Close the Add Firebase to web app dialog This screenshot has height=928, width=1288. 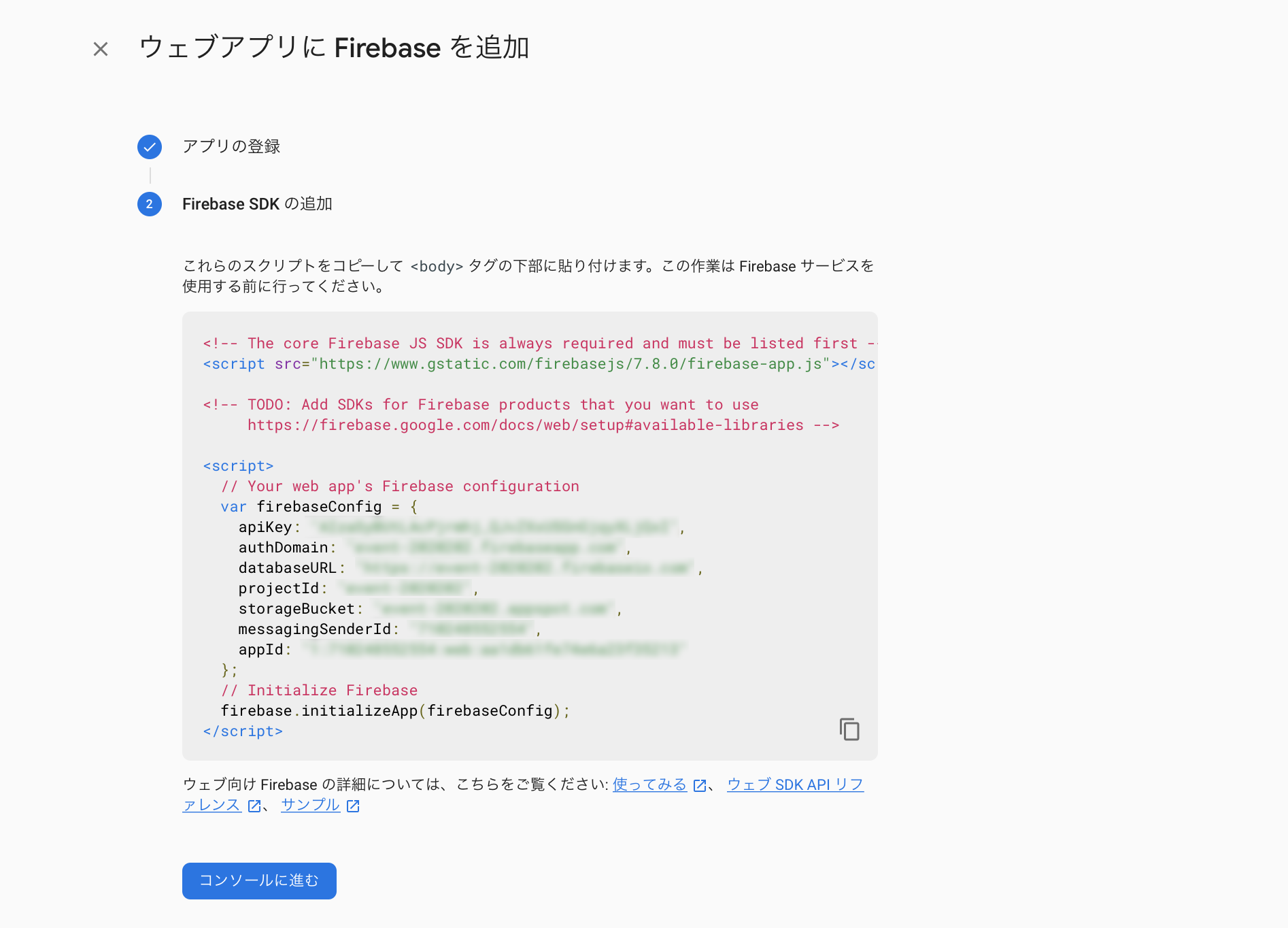pos(101,49)
